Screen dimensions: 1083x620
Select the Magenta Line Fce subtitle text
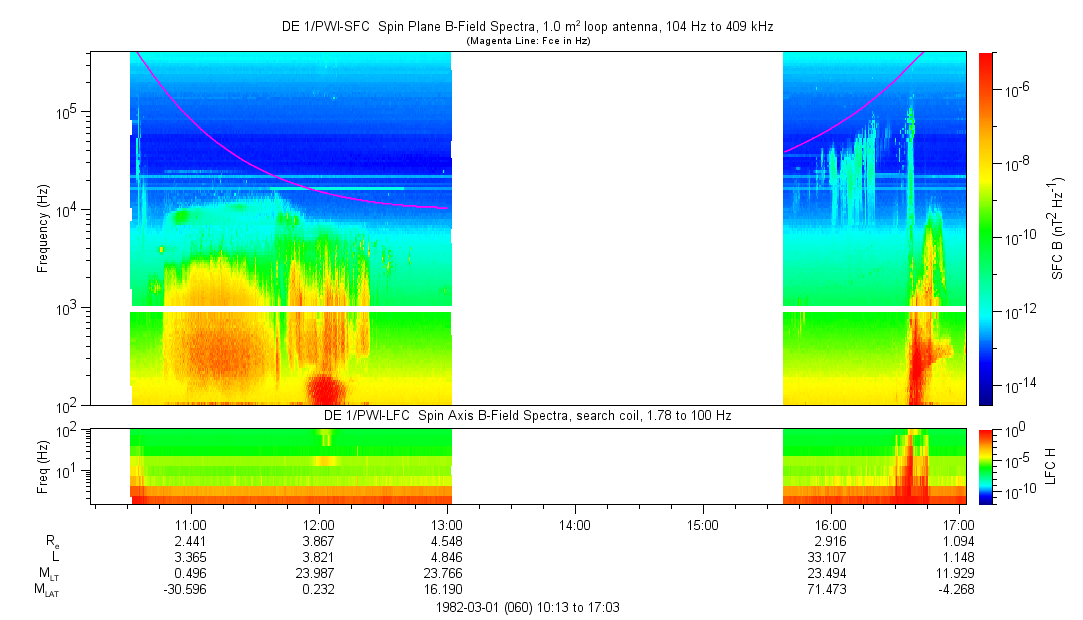527,41
